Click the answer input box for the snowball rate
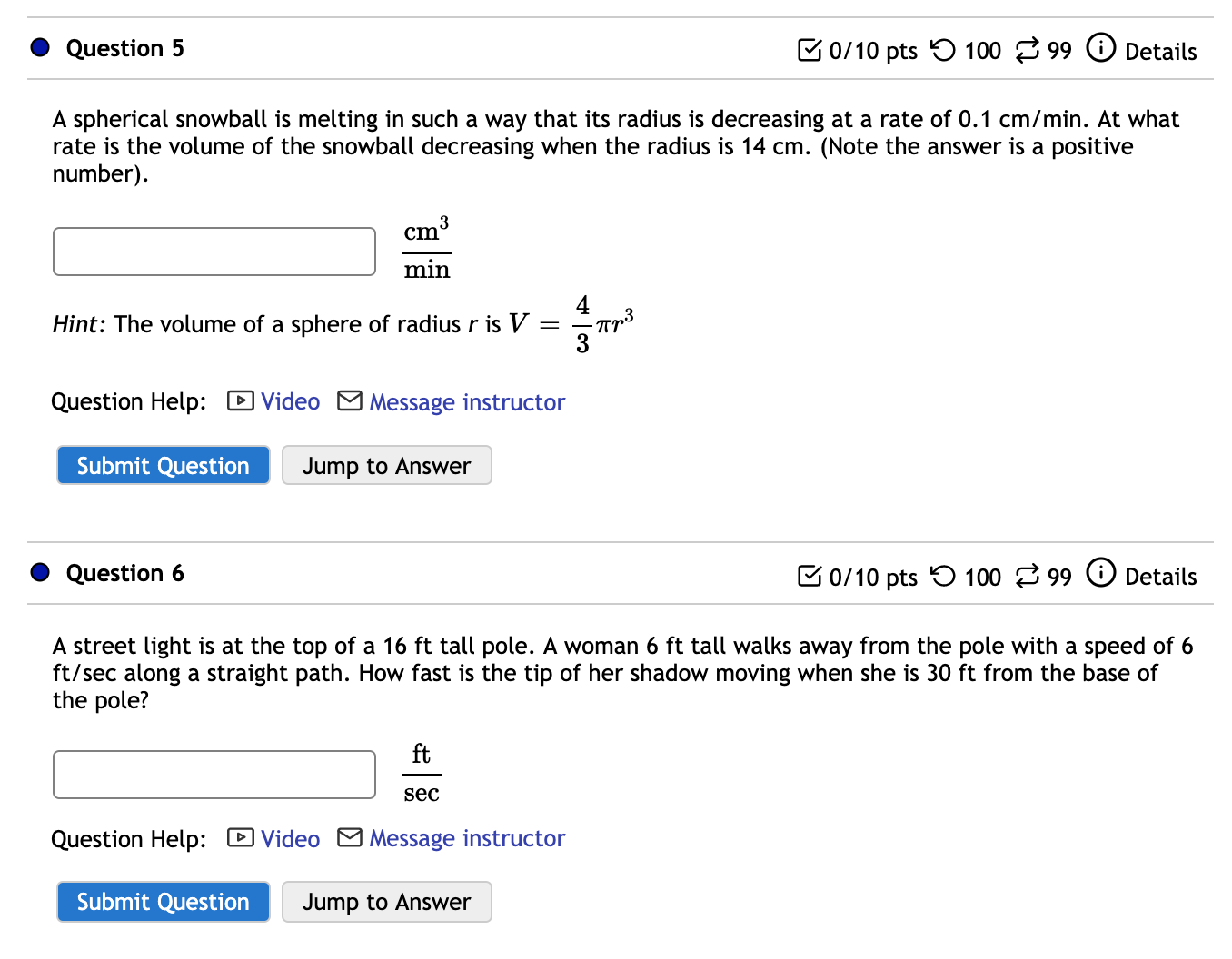Image resolution: width=1232 pixels, height=959 pixels. point(214,251)
